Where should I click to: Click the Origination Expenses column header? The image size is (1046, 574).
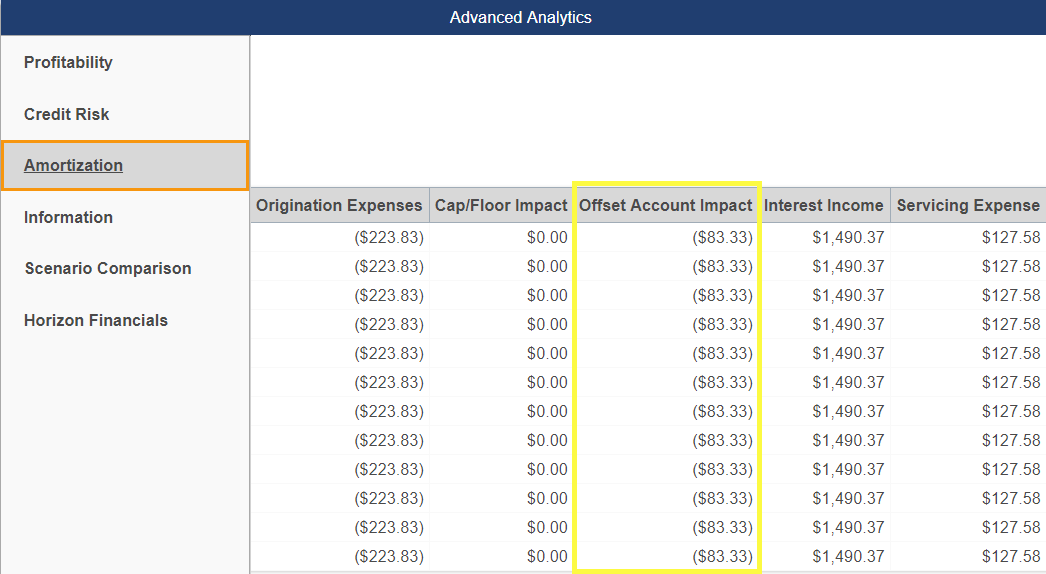340,205
